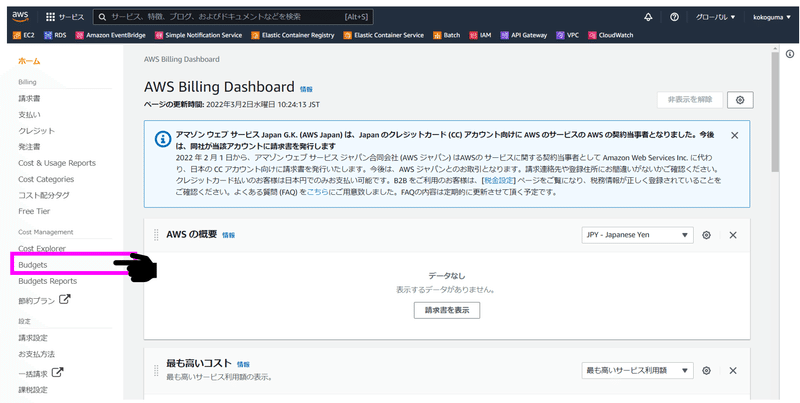800x403 pixels.
Task: Follow the こちら FAQ link in banner
Action: (315, 193)
